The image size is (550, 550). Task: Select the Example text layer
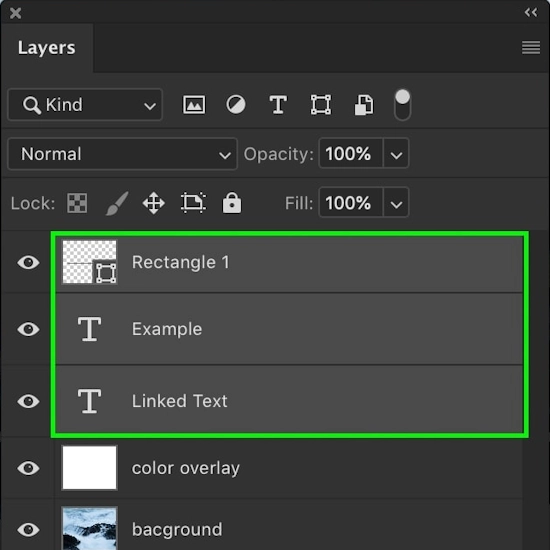pyautogui.click(x=289, y=329)
